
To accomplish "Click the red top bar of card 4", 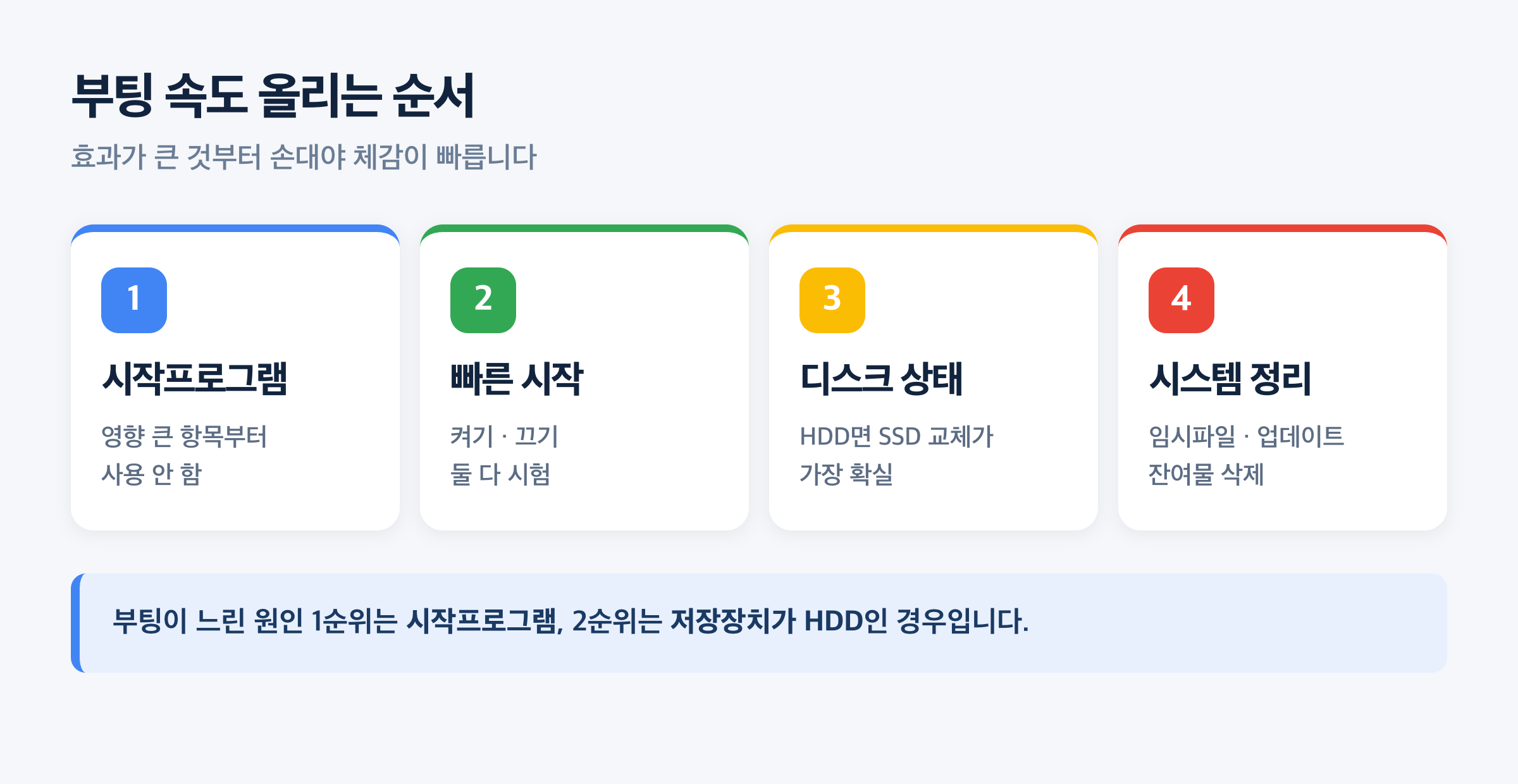I will 1283,228.
